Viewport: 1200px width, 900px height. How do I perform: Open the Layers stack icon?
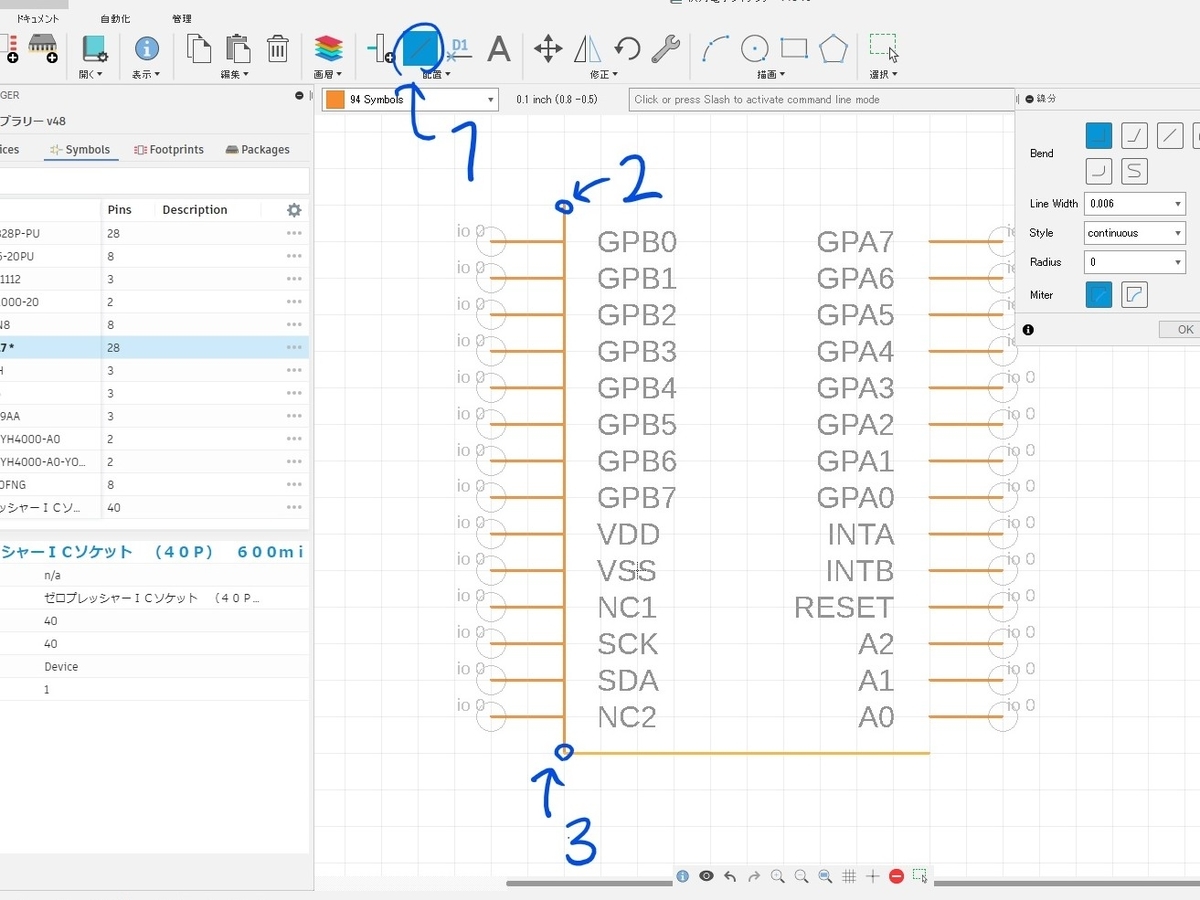(x=328, y=48)
